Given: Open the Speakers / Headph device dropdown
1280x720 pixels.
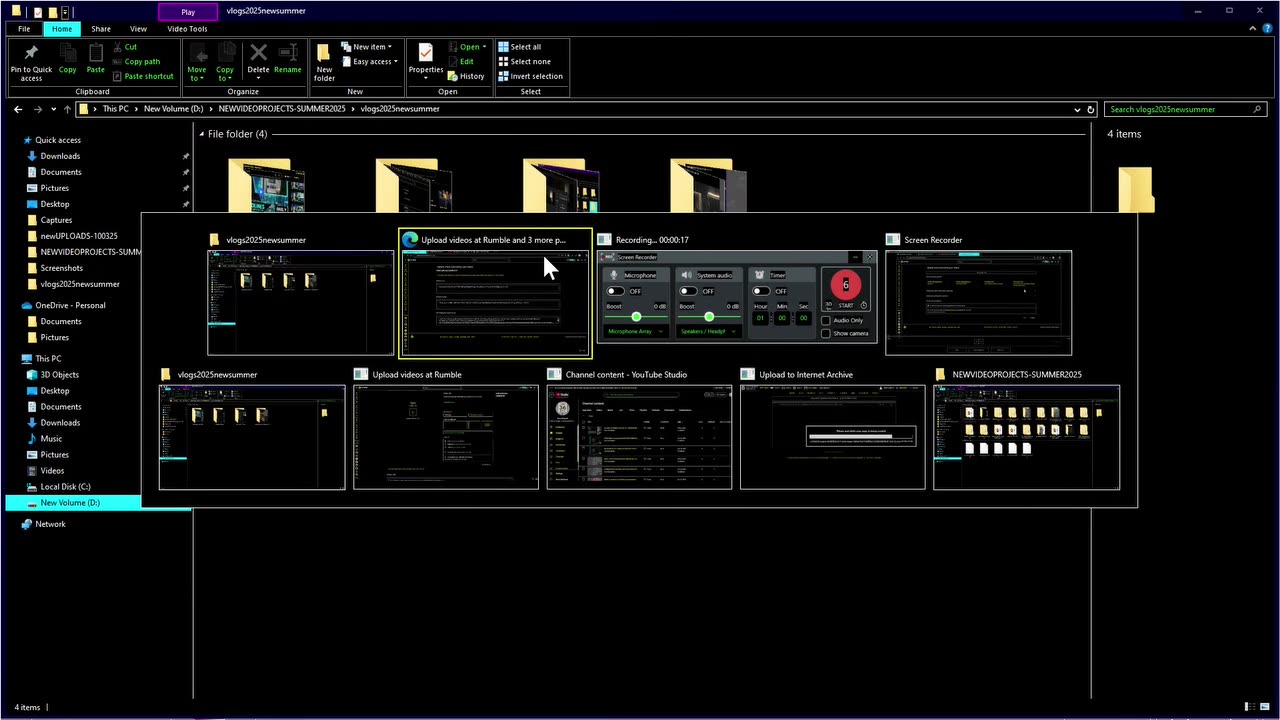Looking at the screenshot, I should pyautogui.click(x=708, y=331).
